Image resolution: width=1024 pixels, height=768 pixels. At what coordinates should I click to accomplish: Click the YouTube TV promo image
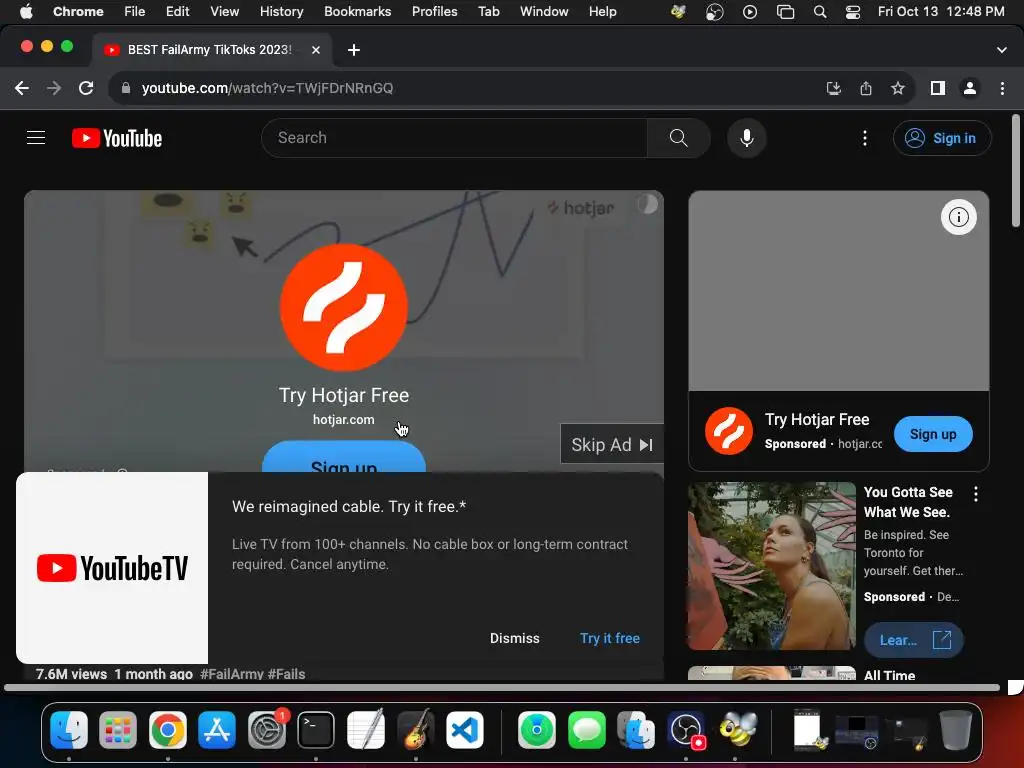pyautogui.click(x=112, y=568)
